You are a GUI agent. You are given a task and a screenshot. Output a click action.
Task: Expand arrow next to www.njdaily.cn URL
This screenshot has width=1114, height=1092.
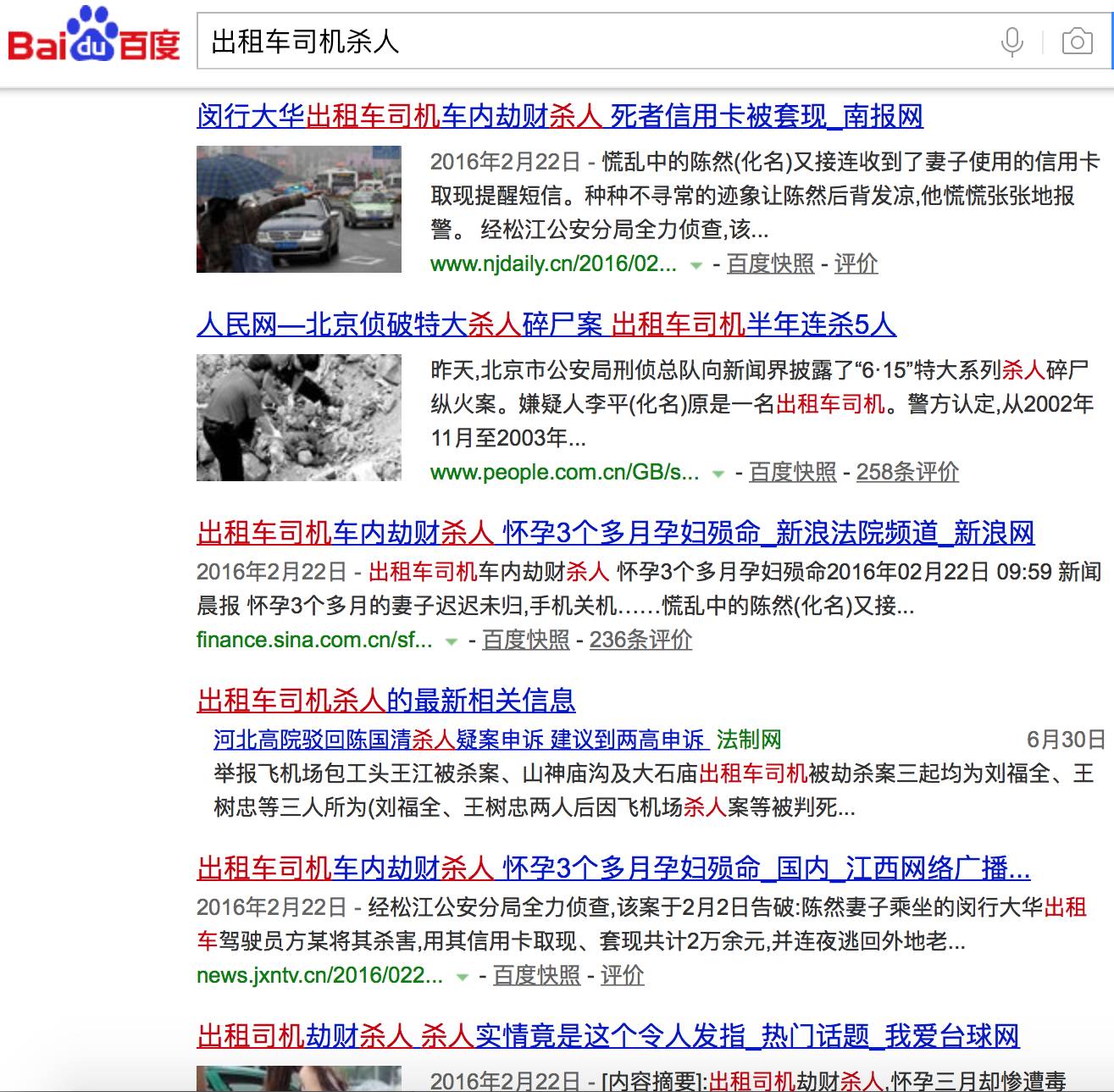[696, 265]
